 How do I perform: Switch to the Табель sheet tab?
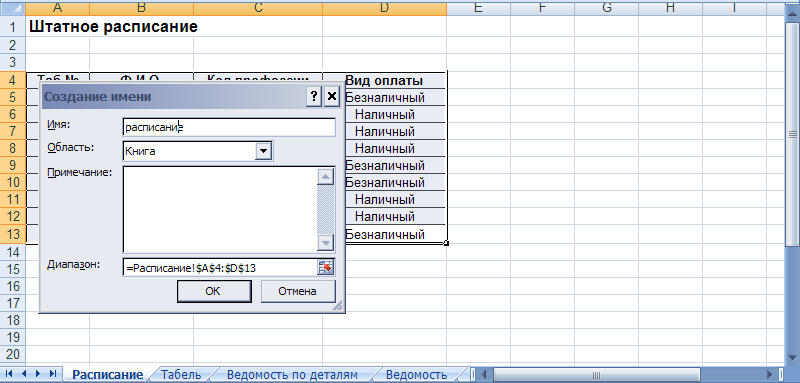pos(181,375)
